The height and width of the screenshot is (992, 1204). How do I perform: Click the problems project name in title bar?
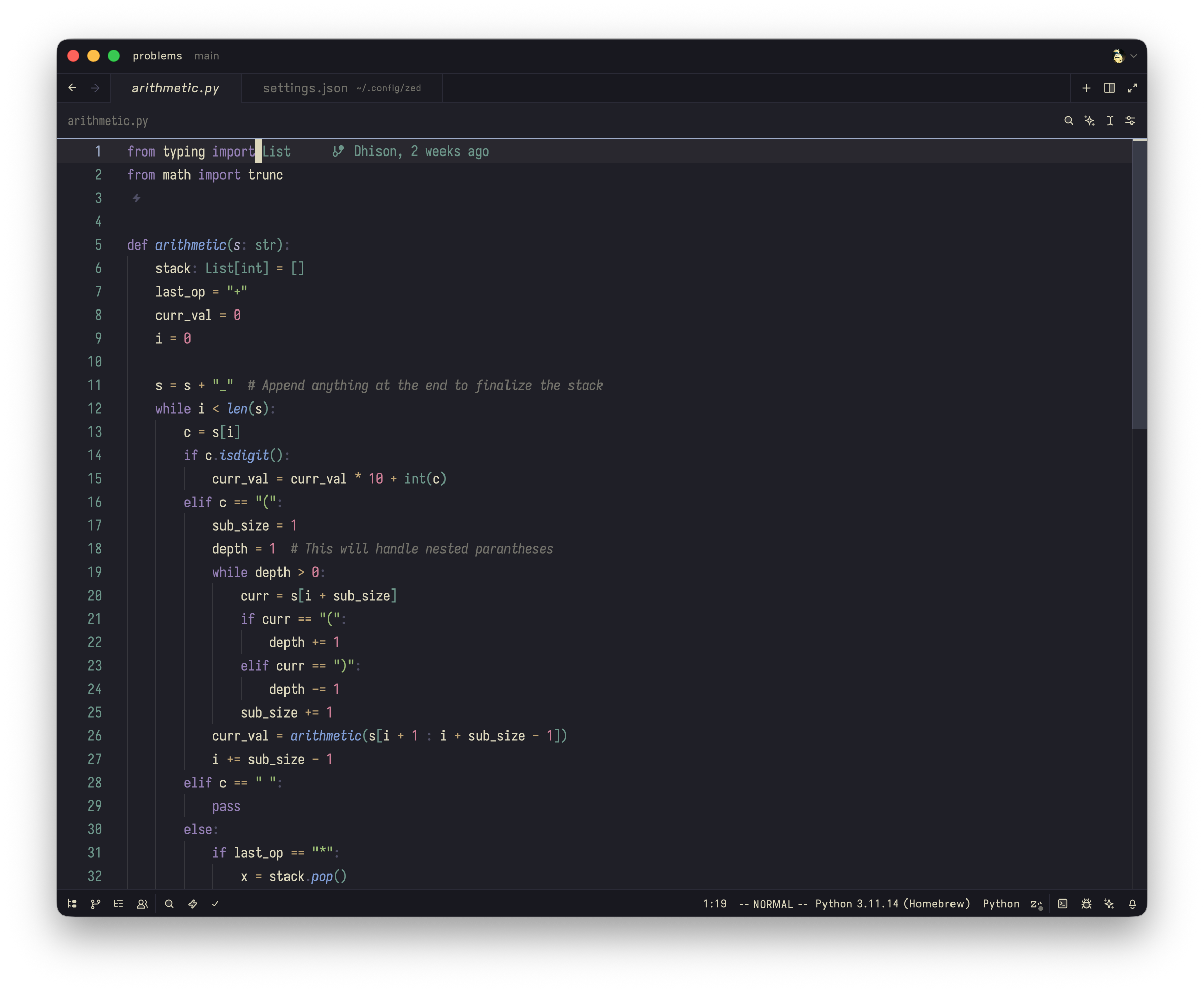157,56
